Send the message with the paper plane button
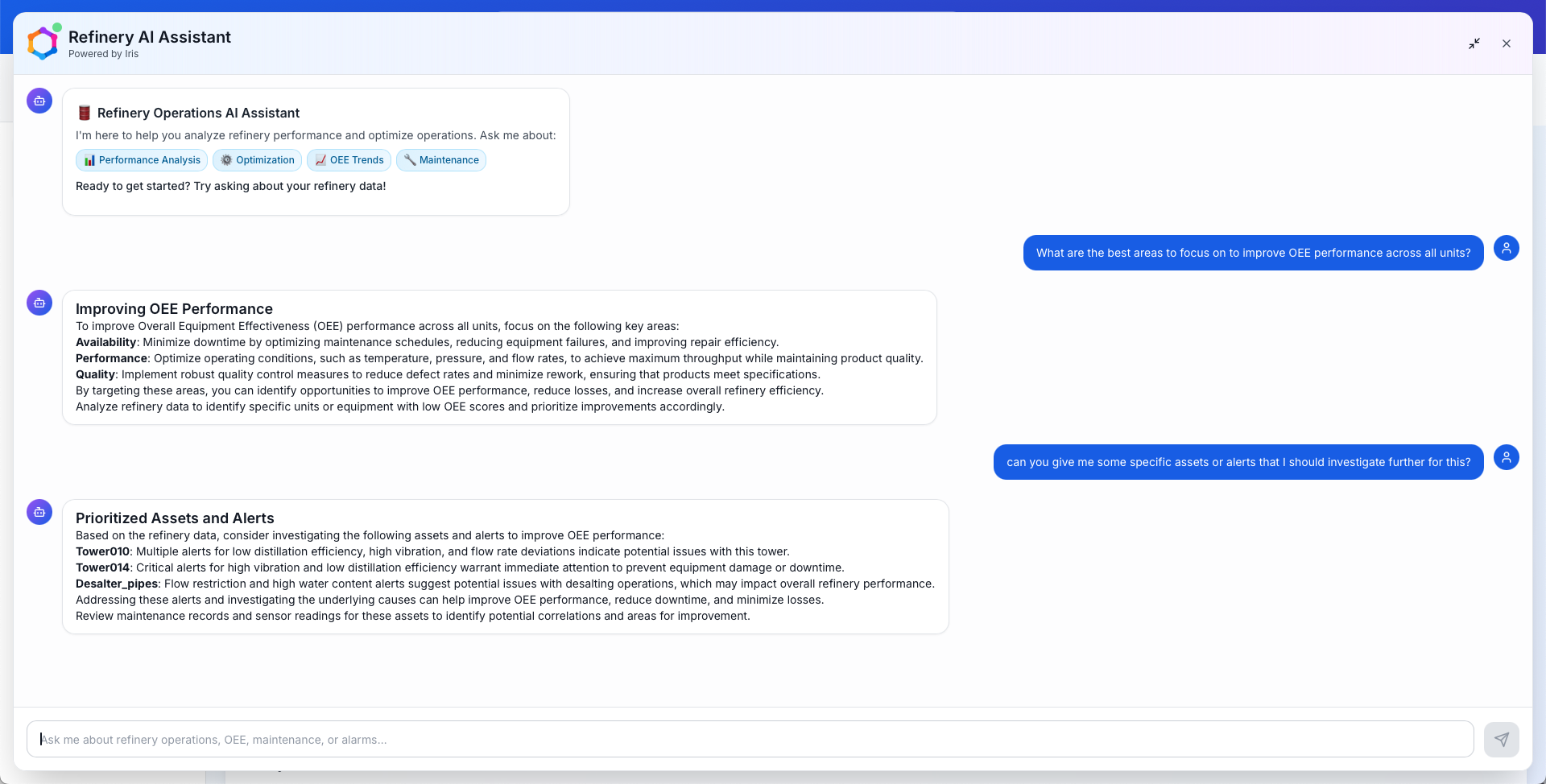This screenshot has width=1546, height=784. 1501,739
